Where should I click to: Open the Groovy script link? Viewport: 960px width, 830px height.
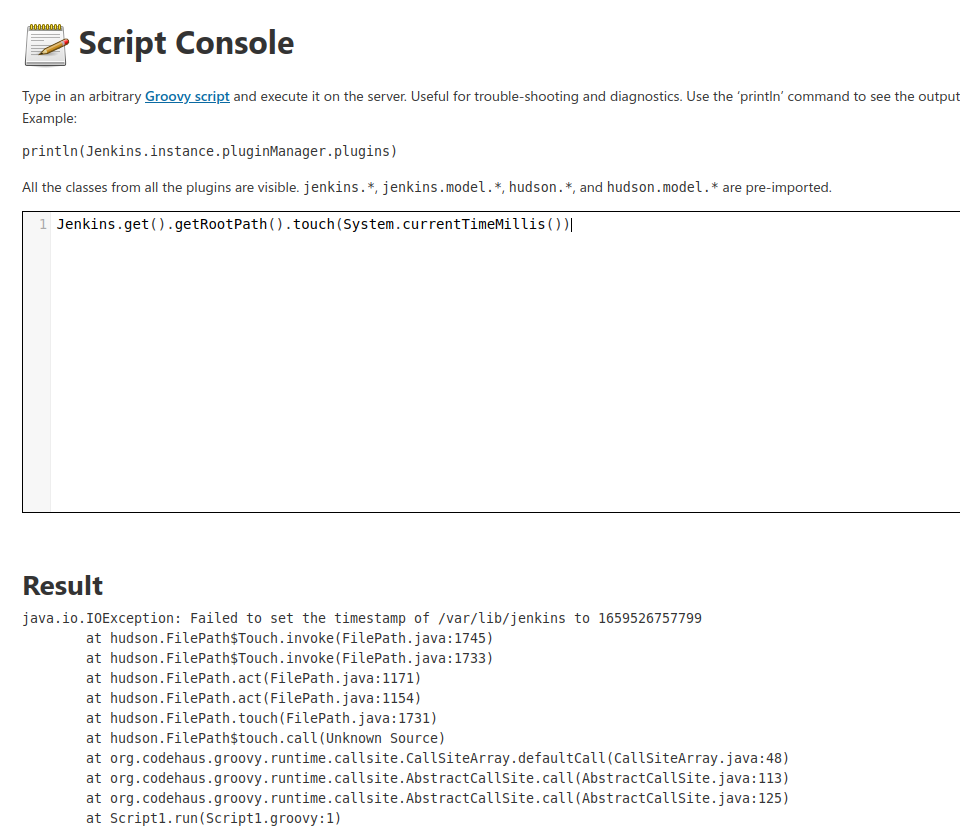(187, 97)
